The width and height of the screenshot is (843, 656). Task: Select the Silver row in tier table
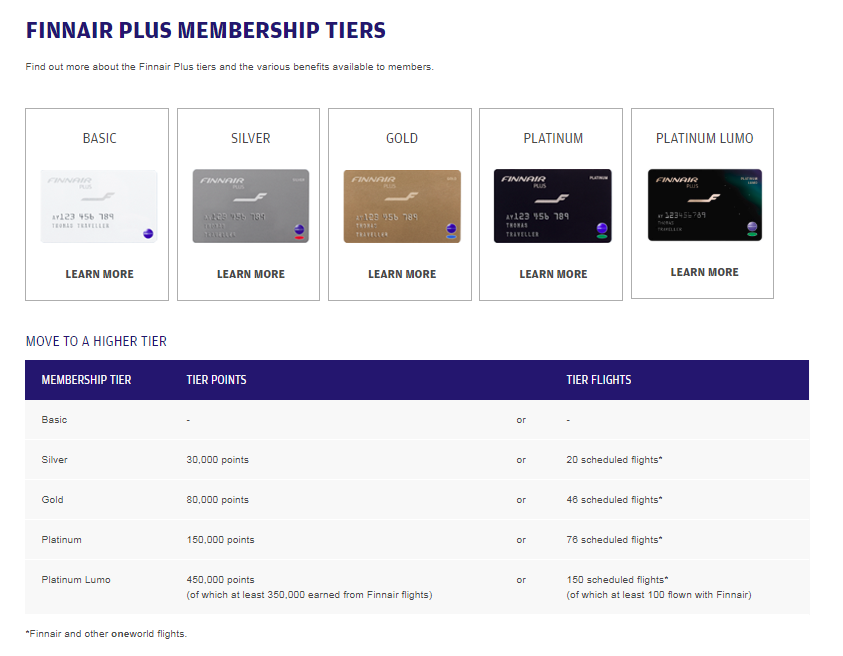(x=55, y=460)
